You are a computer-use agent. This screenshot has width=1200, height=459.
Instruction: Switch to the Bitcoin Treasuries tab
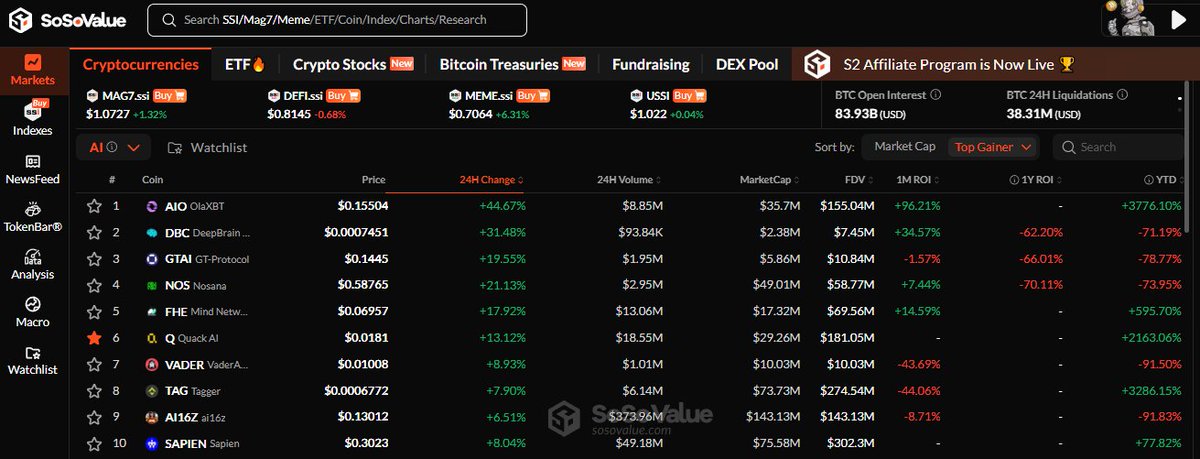[x=513, y=64]
